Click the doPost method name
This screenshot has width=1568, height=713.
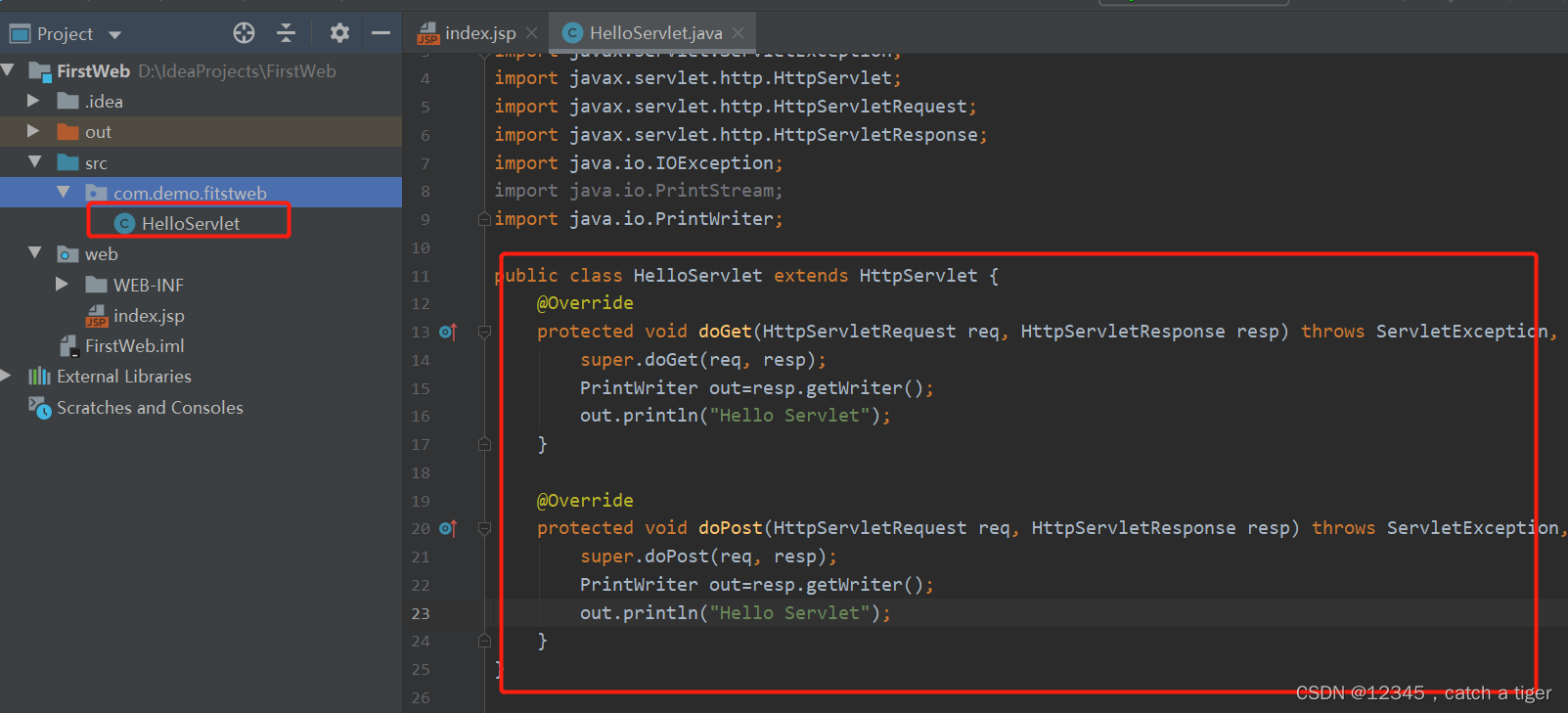730,528
